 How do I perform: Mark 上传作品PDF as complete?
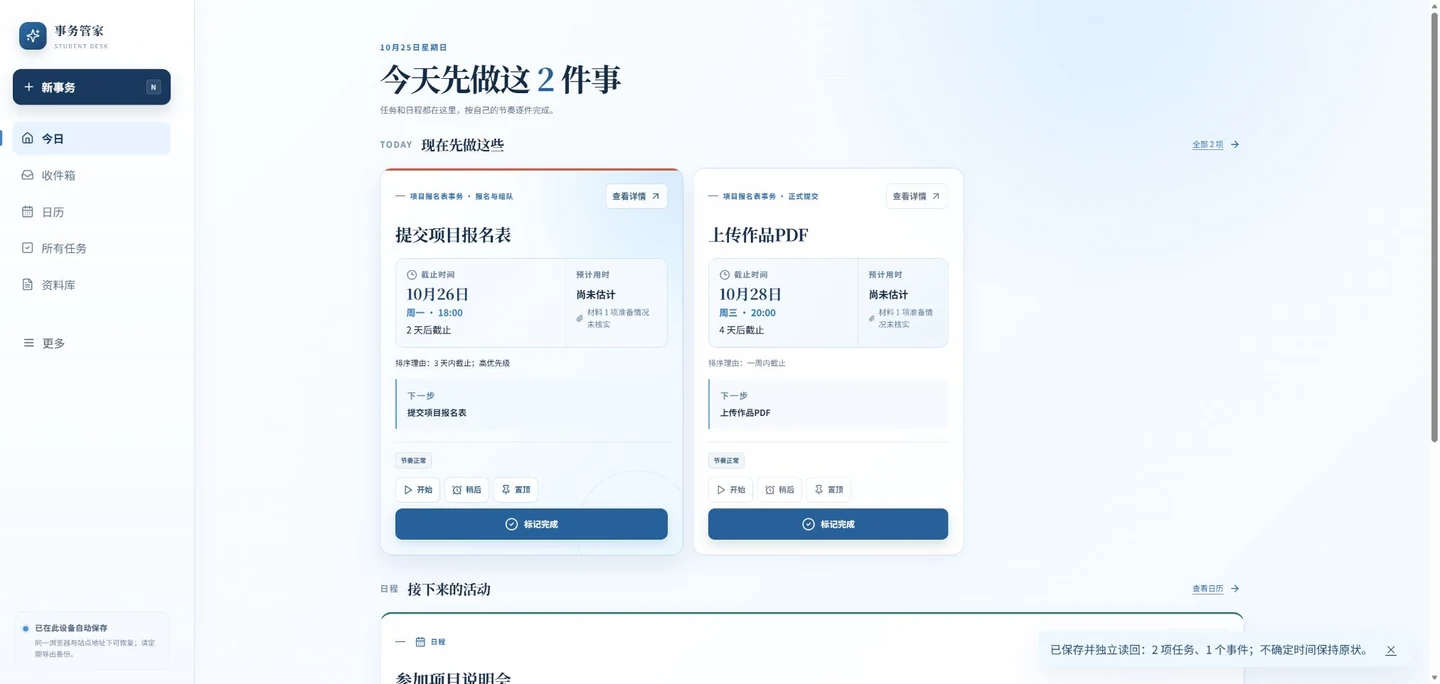828,524
